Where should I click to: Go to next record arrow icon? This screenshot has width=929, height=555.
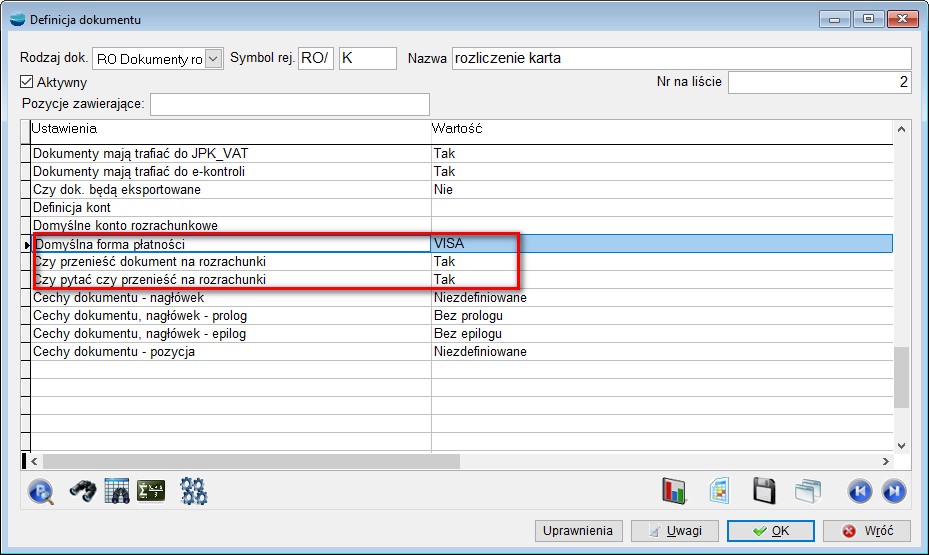pyautogui.click(x=894, y=491)
